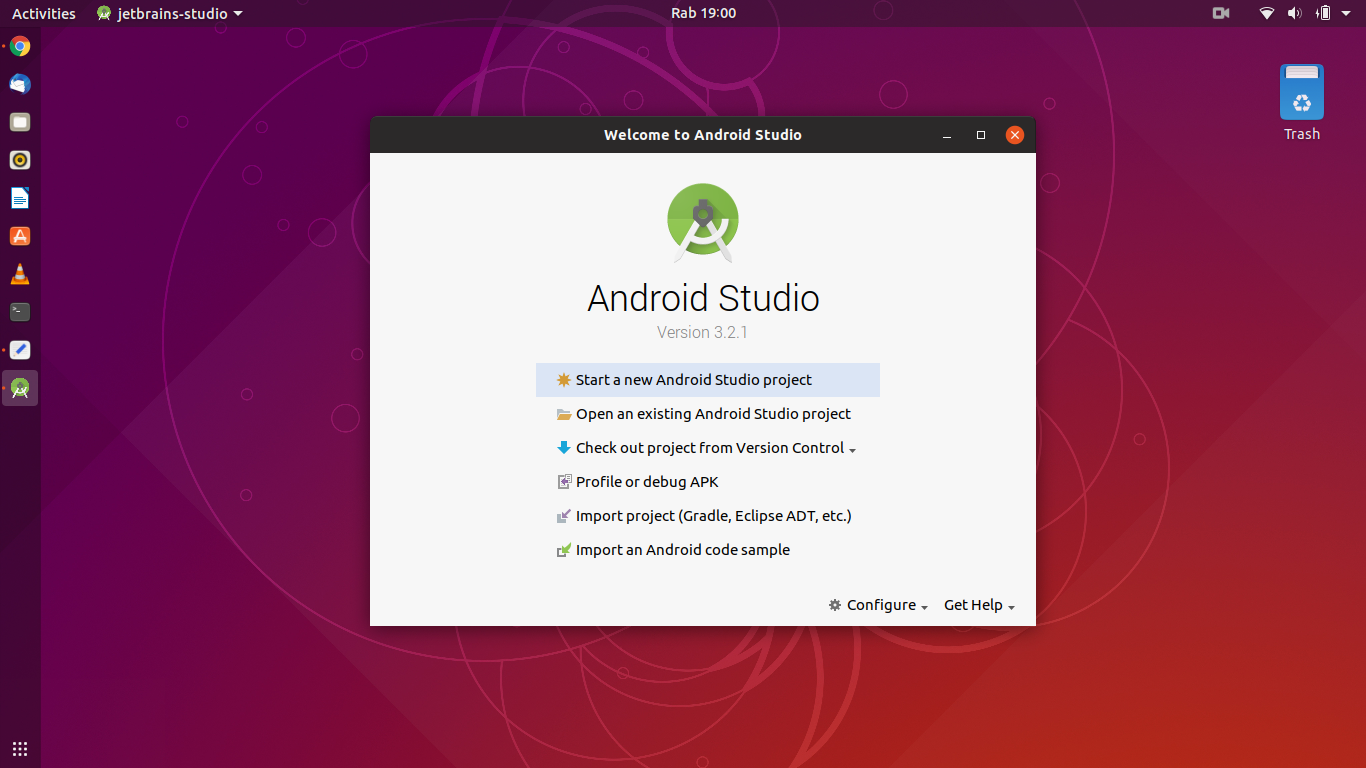Maximize the Welcome to Android Studio window
The height and width of the screenshot is (768, 1366).
(x=981, y=135)
